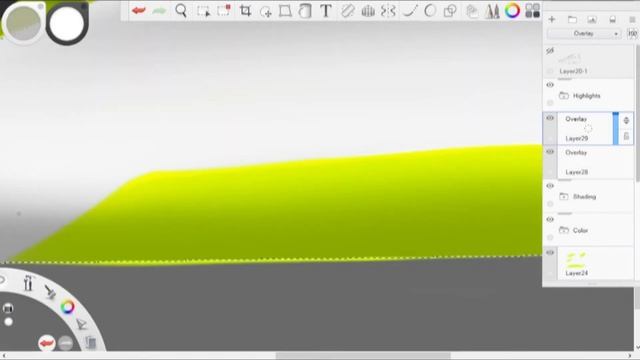This screenshot has width=640, height=360.
Task: Click the red Undo arrow in the top toolbar
Action: (139, 11)
